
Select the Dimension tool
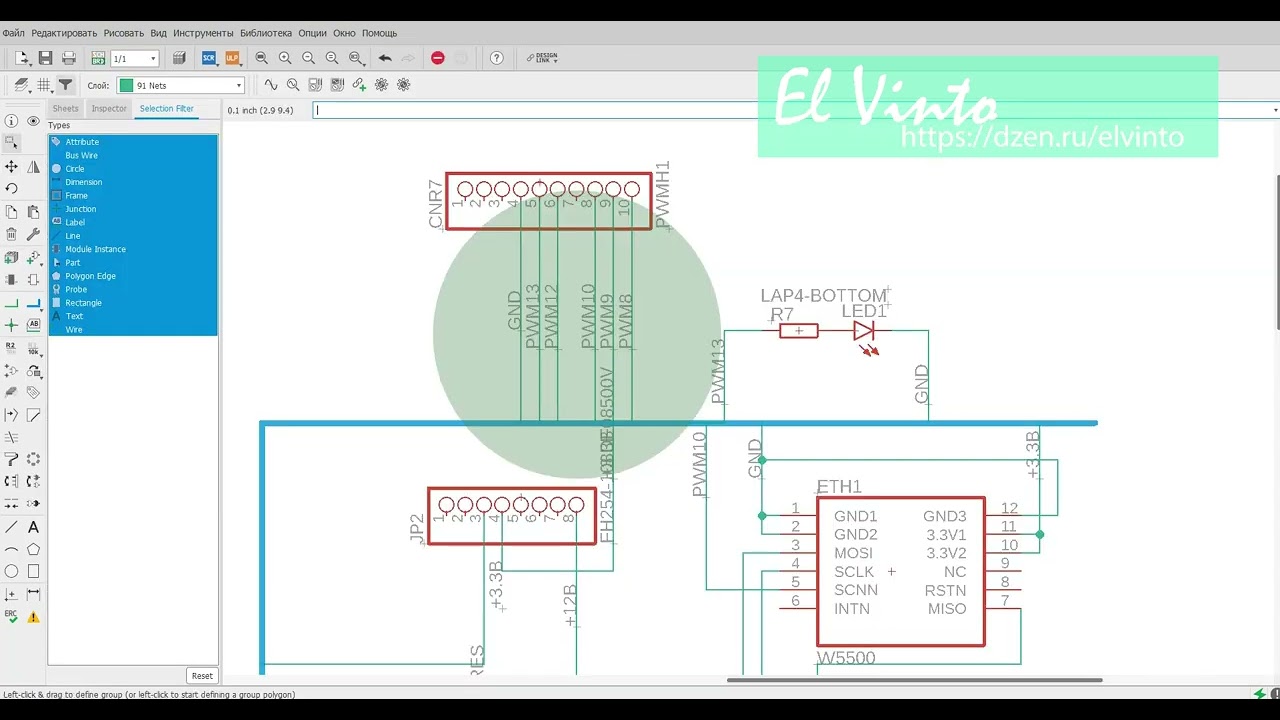(33, 594)
